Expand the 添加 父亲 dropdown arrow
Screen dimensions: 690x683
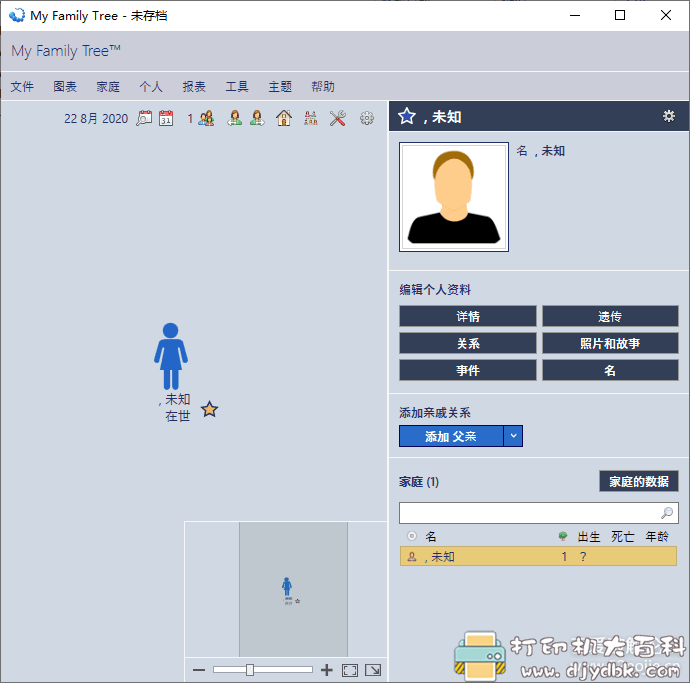(513, 436)
